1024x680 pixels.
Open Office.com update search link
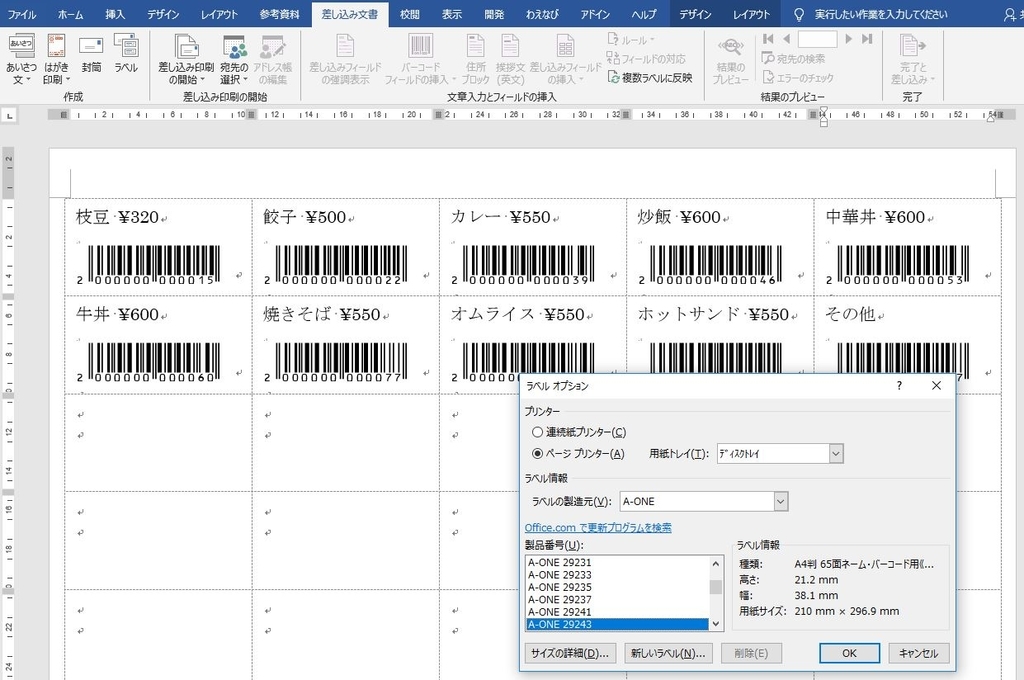click(x=598, y=527)
